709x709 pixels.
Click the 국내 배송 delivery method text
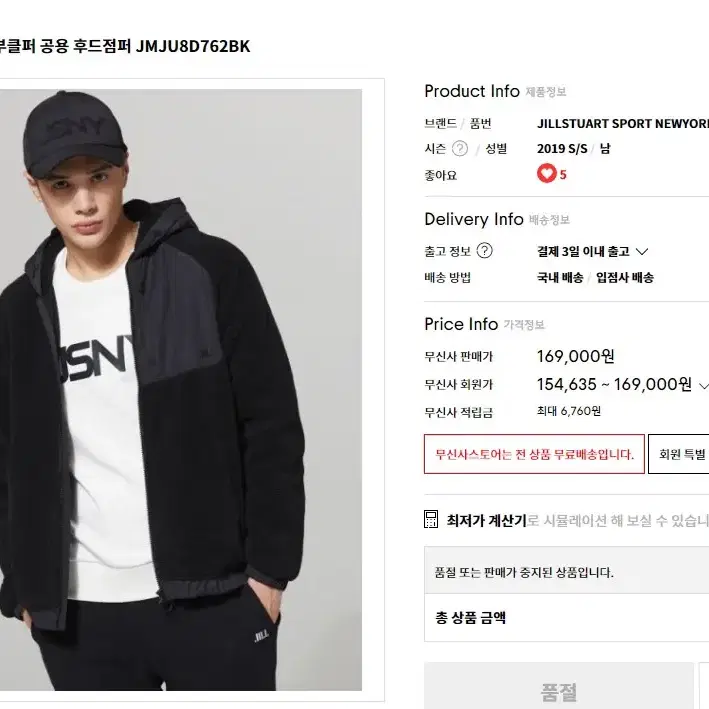point(560,278)
